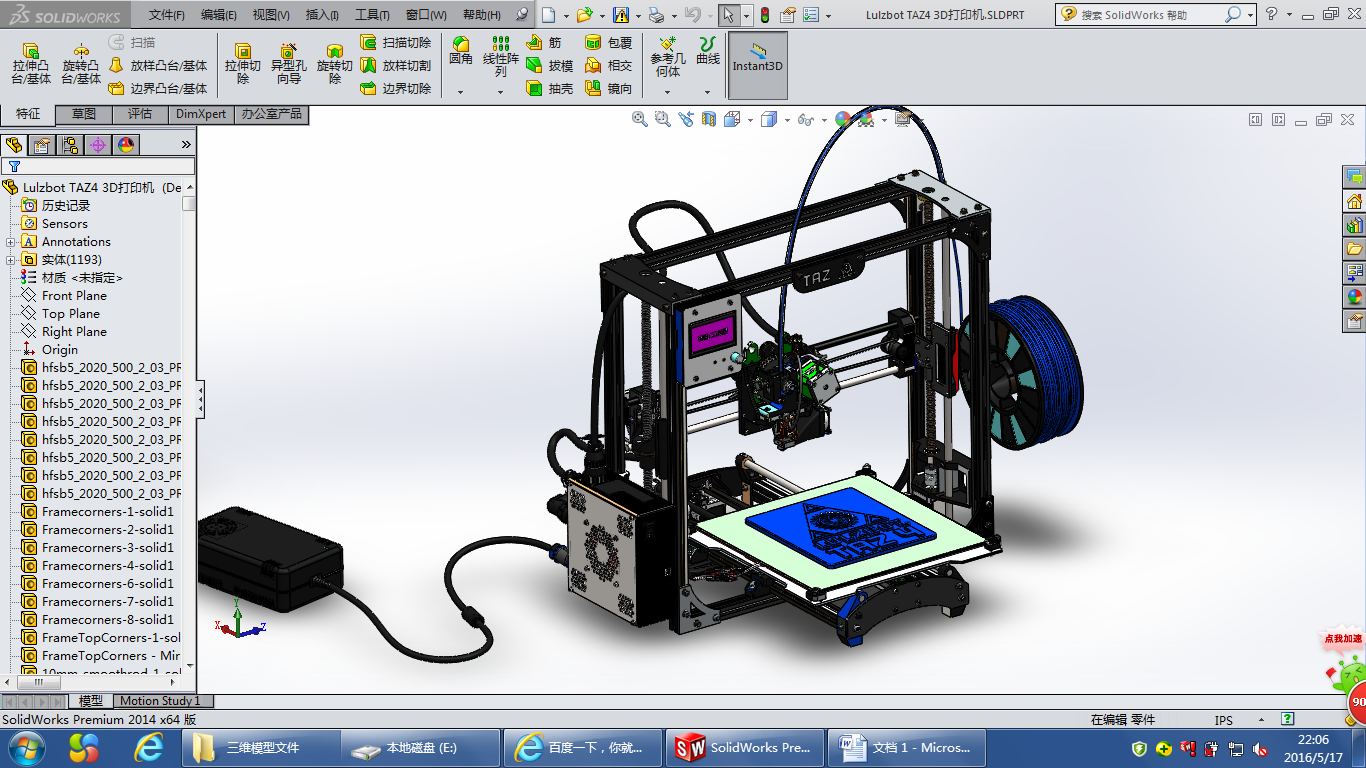
Task: Switch to the 草图 tab
Action: [x=84, y=115]
